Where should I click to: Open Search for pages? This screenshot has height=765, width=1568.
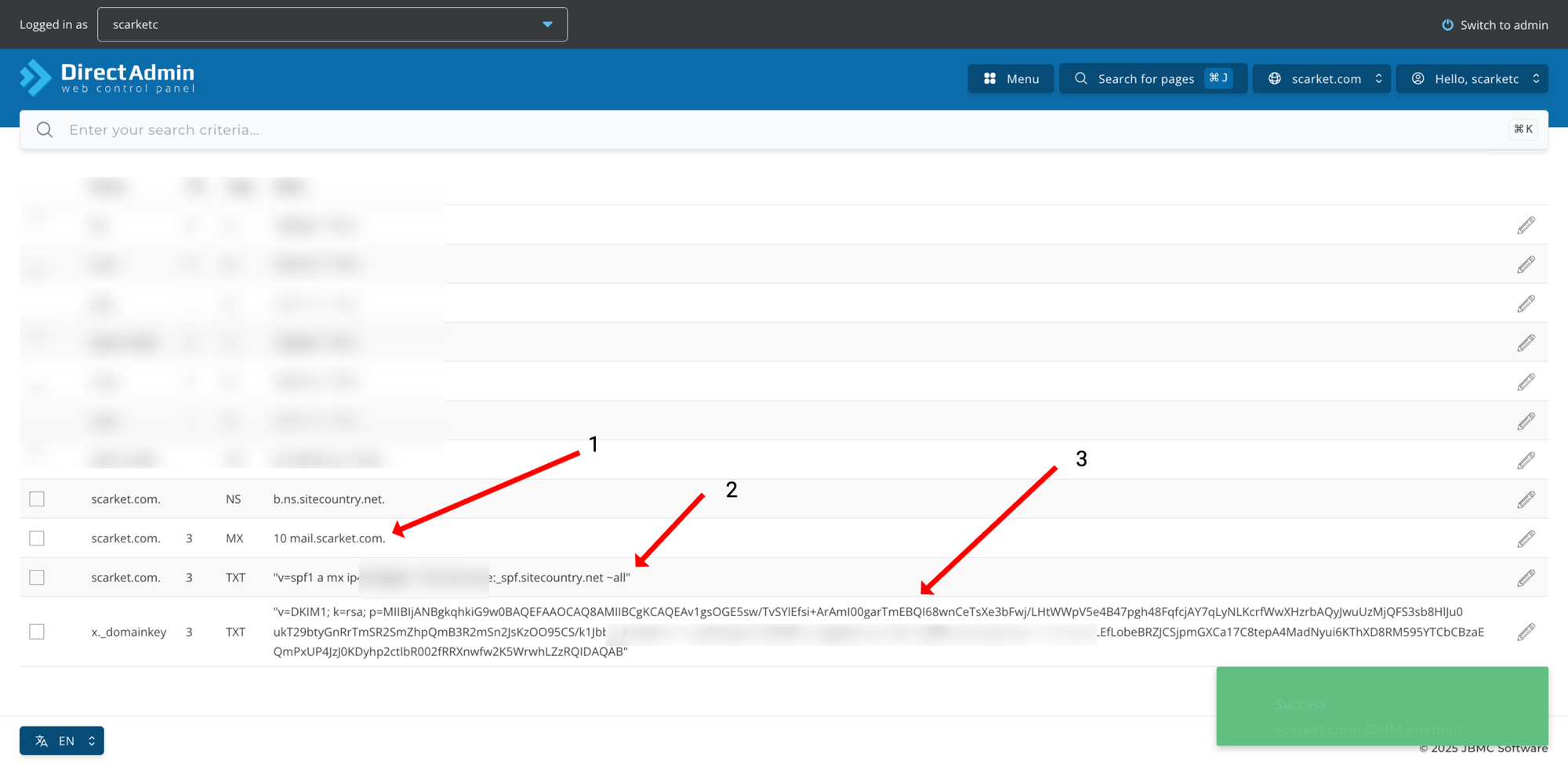pos(1152,78)
